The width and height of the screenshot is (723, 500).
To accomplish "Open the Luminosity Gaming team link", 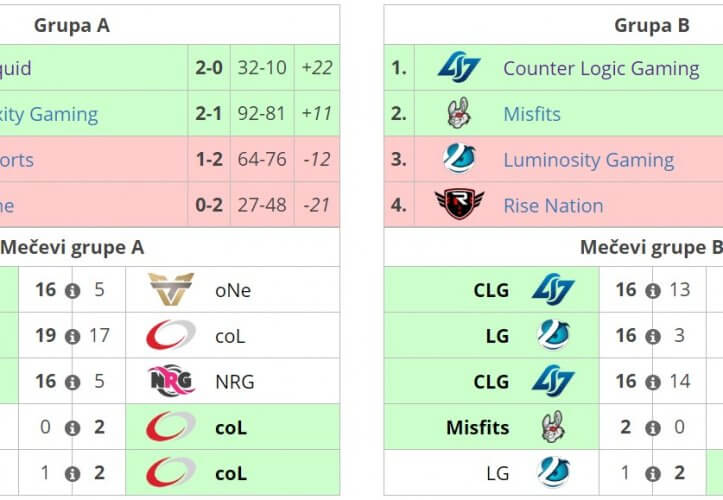I will tap(588, 160).
